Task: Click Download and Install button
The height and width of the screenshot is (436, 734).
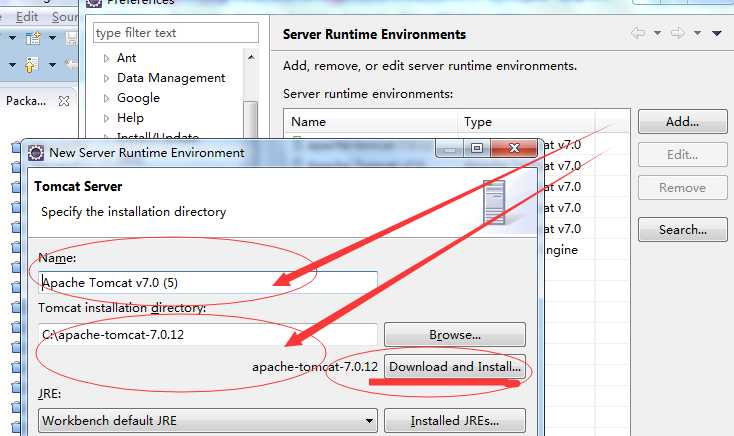Action: tap(455, 367)
